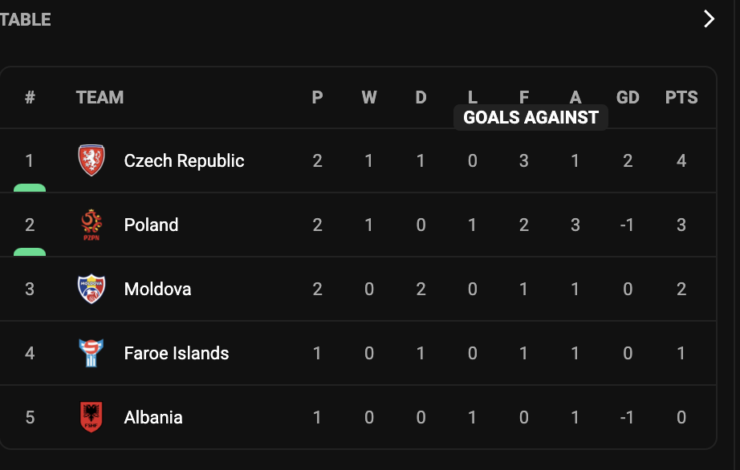The height and width of the screenshot is (470, 740).
Task: Click the PTS column header
Action: pyautogui.click(x=681, y=97)
